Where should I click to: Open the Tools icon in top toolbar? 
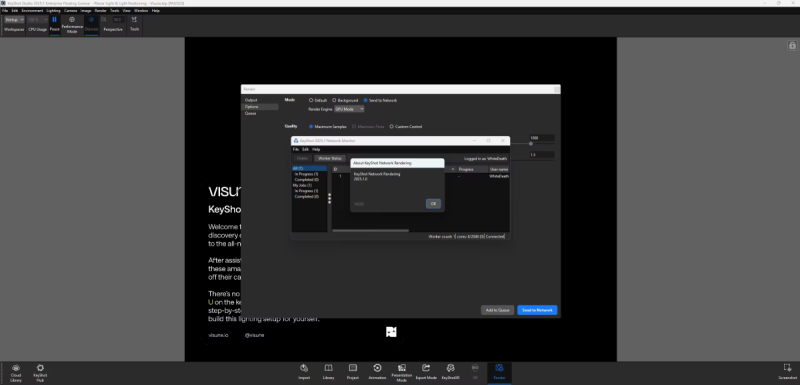(134, 19)
